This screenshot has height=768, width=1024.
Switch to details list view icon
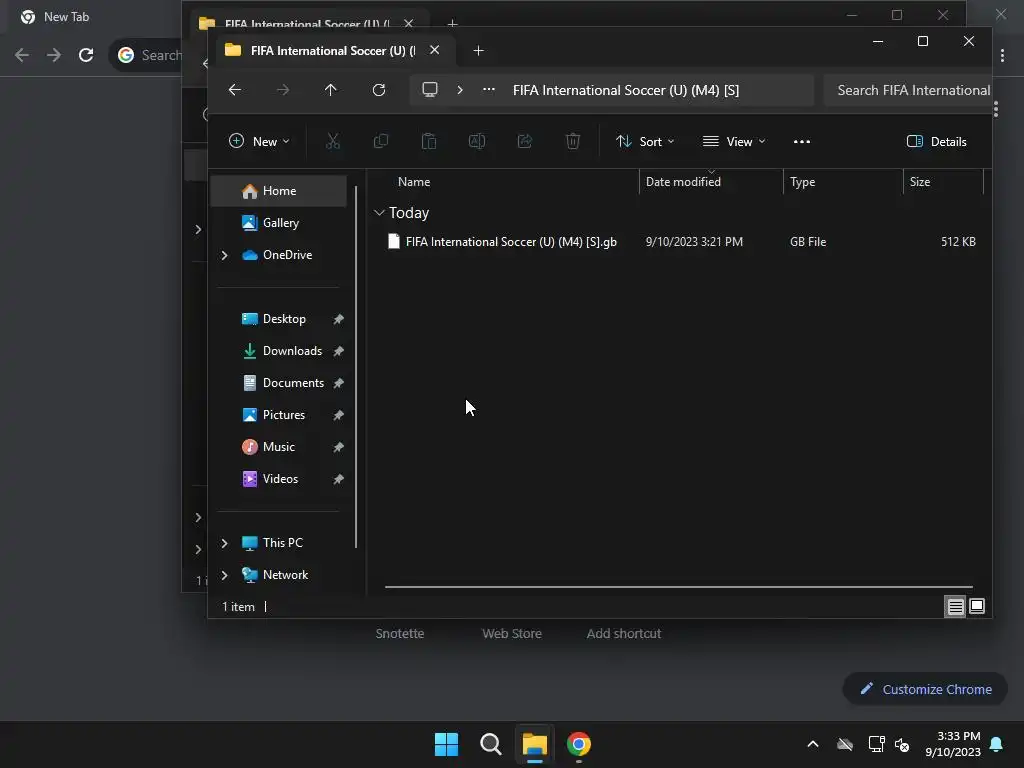(x=955, y=607)
